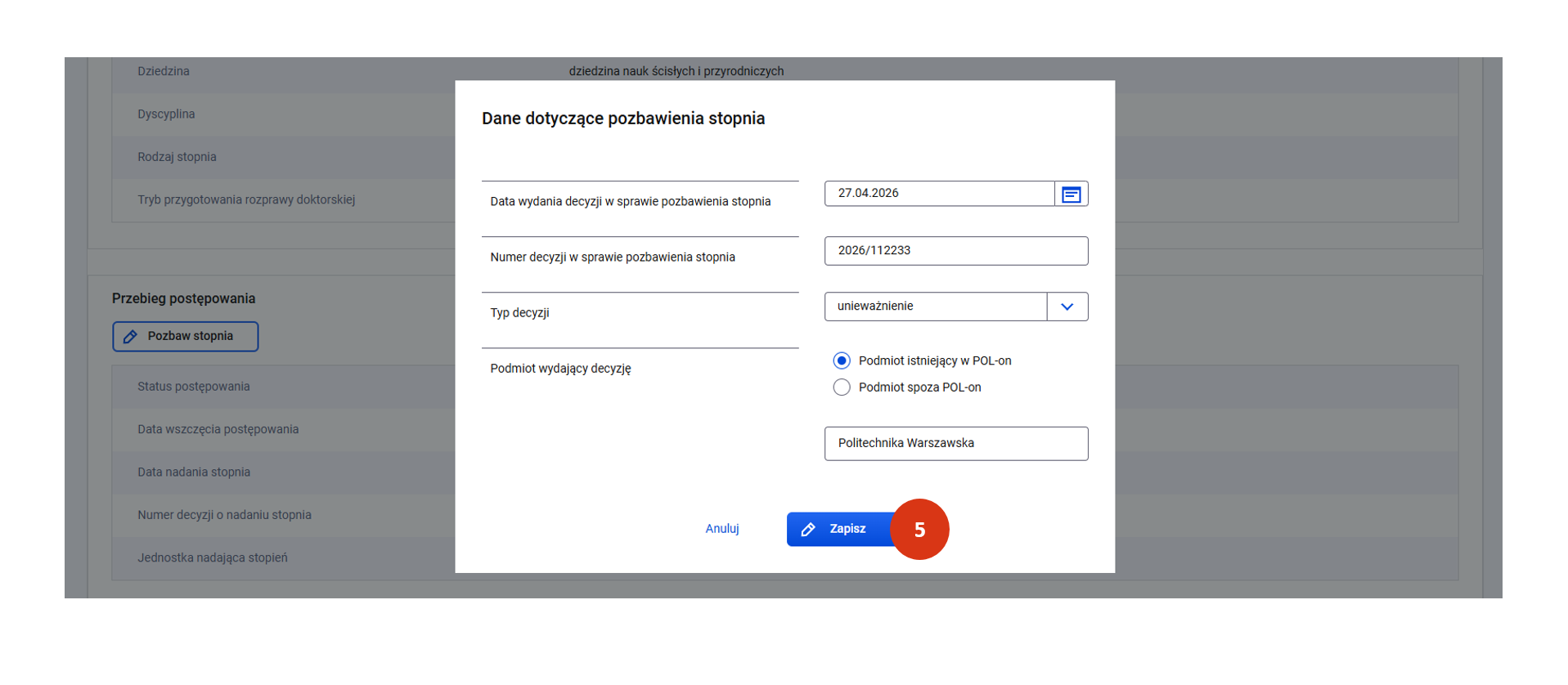
Task: Click the decision number field 2026/112233
Action: [x=955, y=251]
